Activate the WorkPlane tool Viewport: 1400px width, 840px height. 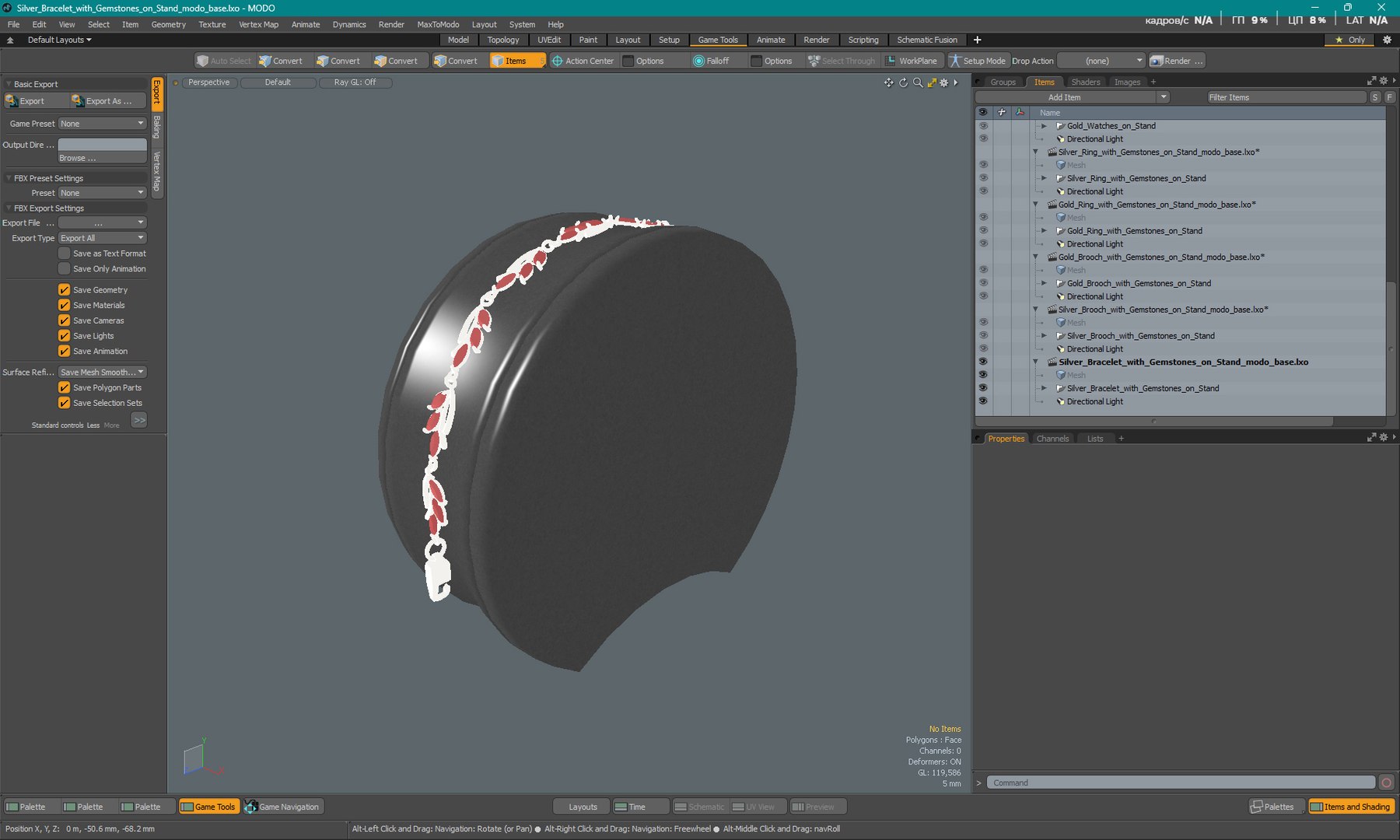tap(911, 61)
